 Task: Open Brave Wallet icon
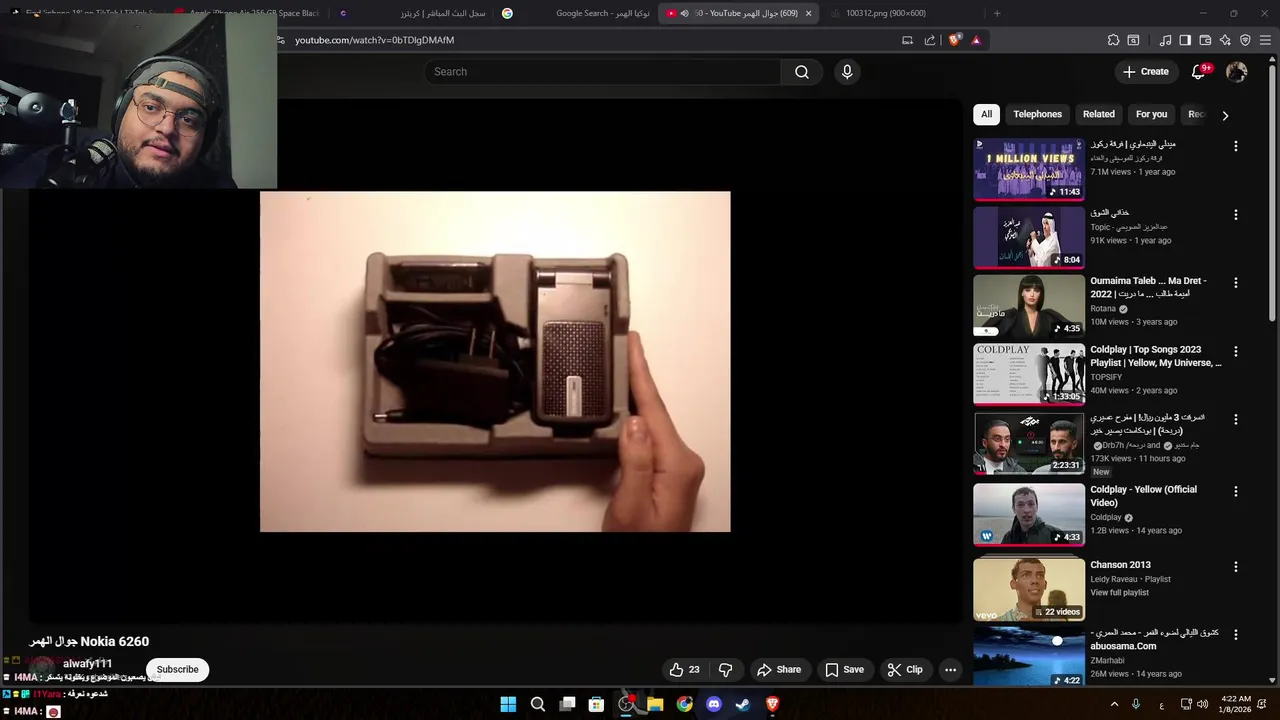1205,40
